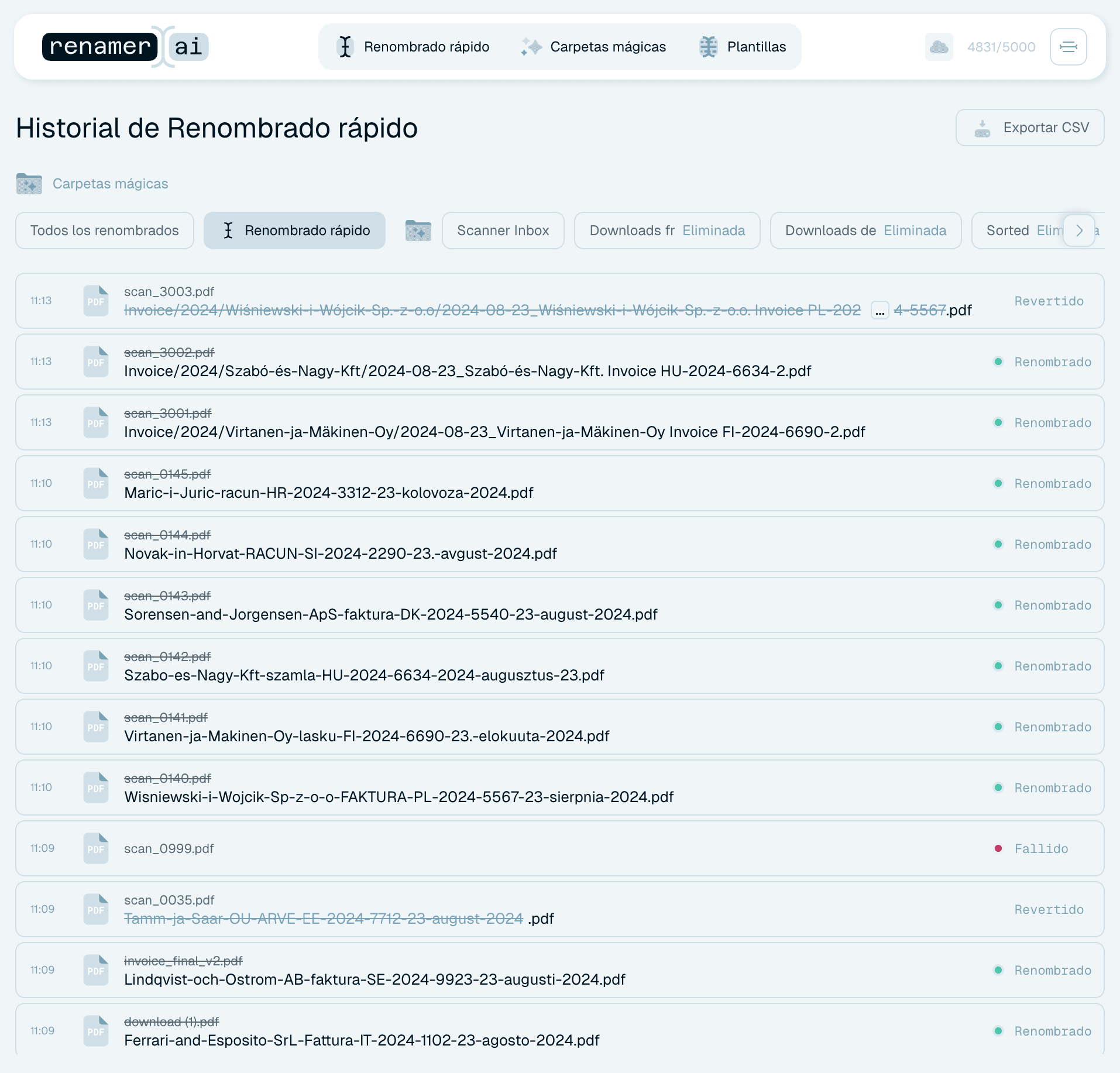Viewport: 1120px width, 1073px height.
Task: Click the Invoice/2024/Virtanen-ja-Mäkinen-Oy path name
Action: (494, 432)
